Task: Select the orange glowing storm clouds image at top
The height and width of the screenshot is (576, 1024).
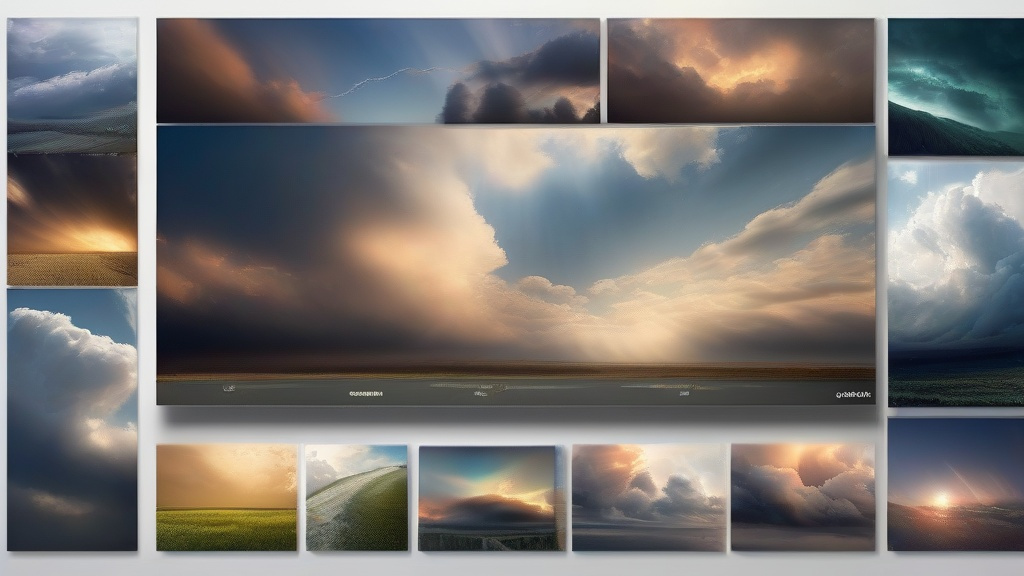Action: pyautogui.click(x=741, y=70)
